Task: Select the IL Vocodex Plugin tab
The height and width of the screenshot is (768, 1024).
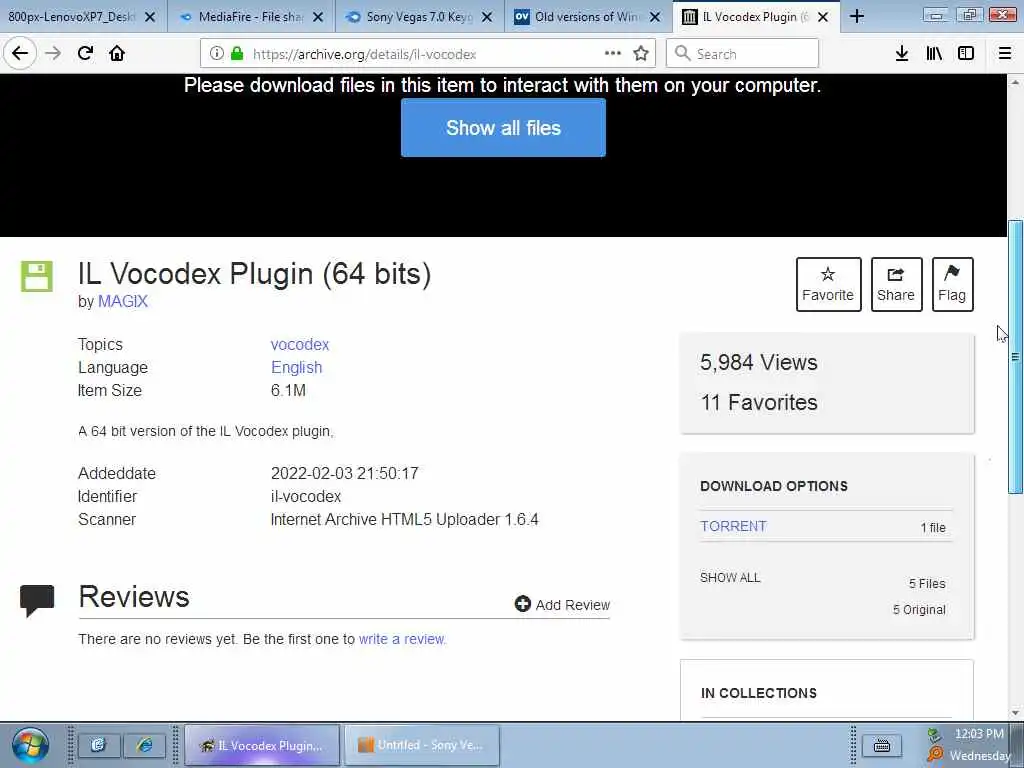Action: point(756,17)
